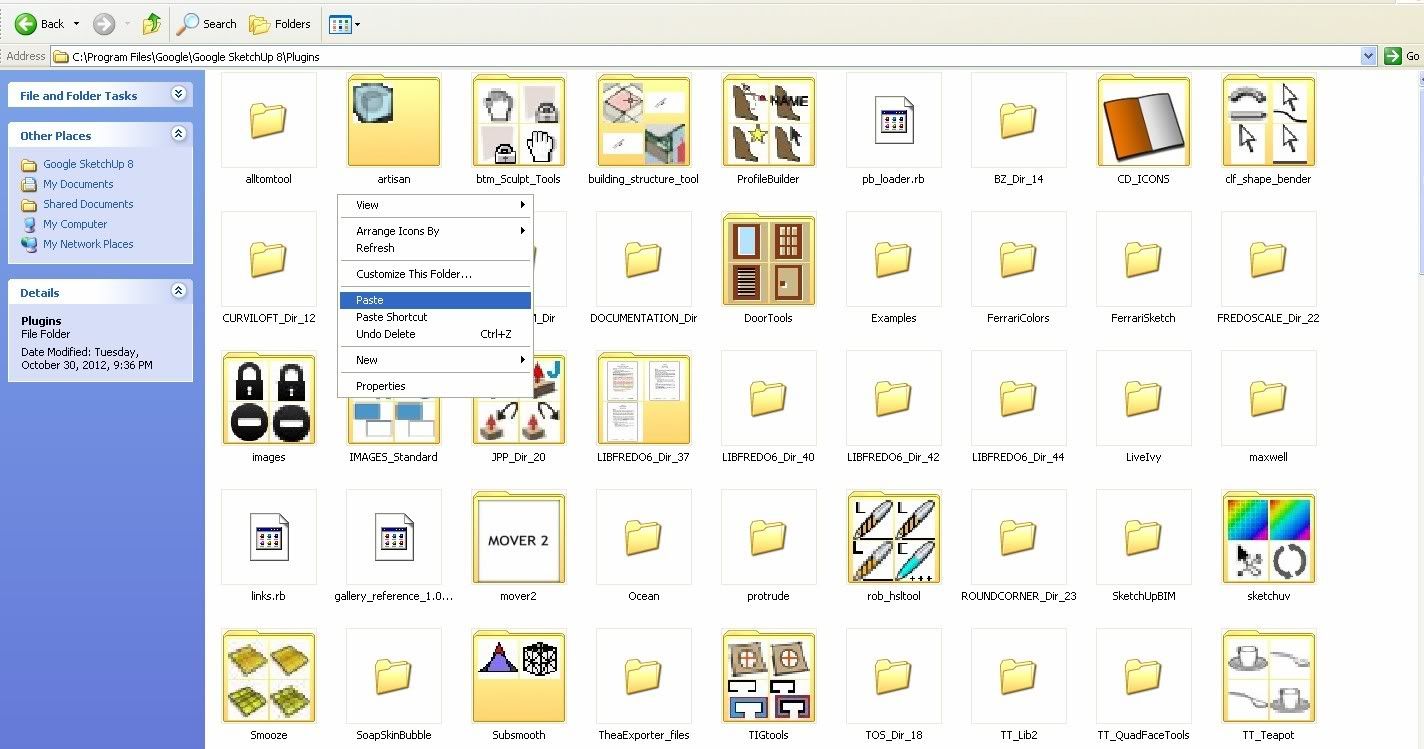Screen dimensions: 1424x749
Task: Collapse the Details panel
Action: coord(178,291)
